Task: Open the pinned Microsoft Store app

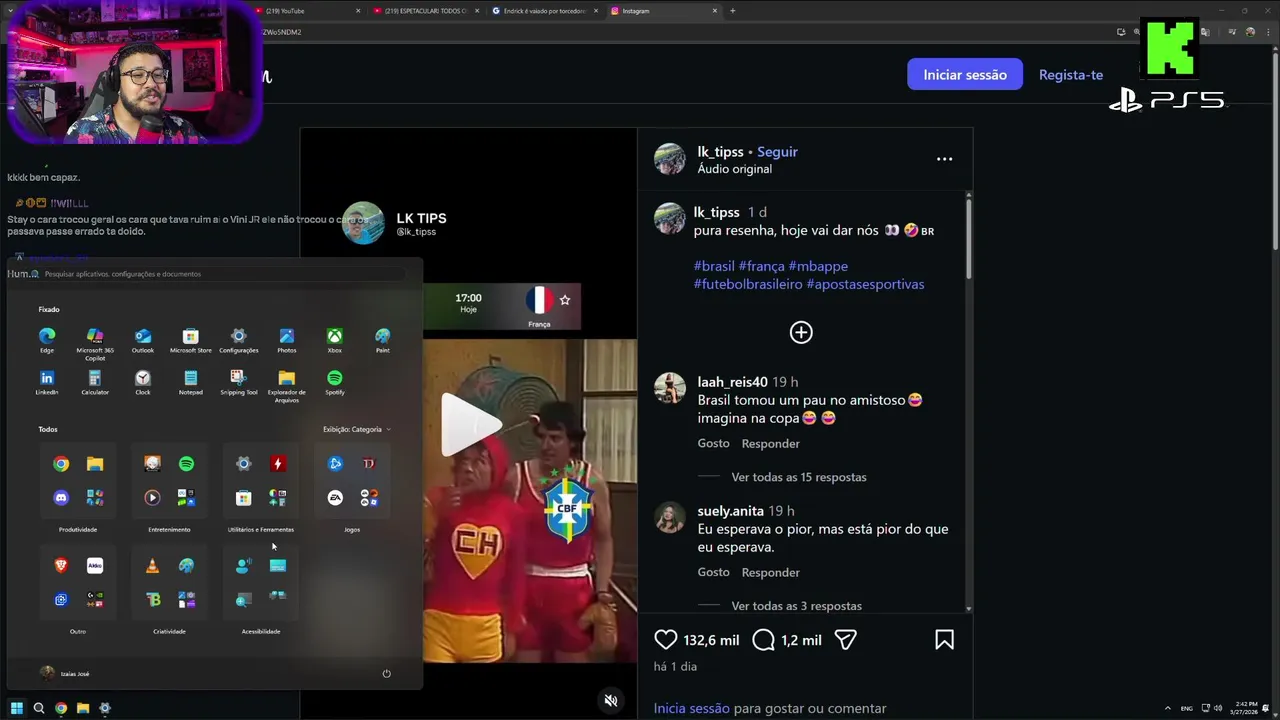Action: [x=191, y=340]
